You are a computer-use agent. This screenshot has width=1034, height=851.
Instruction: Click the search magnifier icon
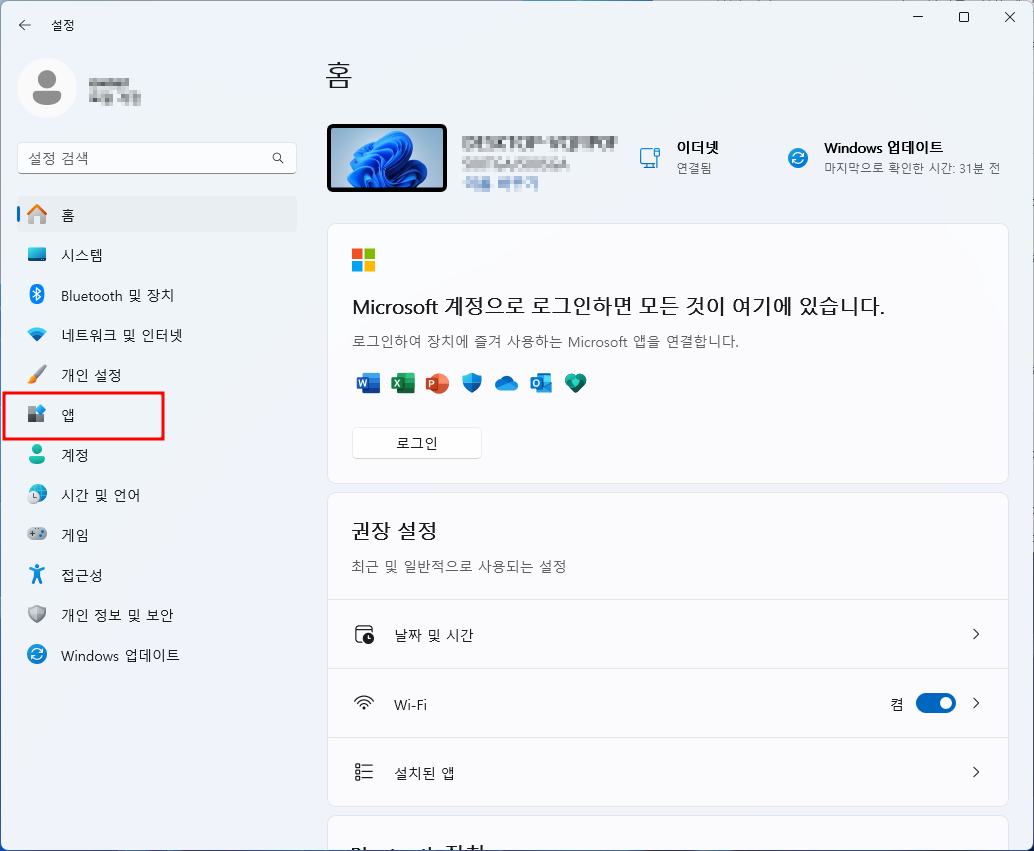pos(278,158)
